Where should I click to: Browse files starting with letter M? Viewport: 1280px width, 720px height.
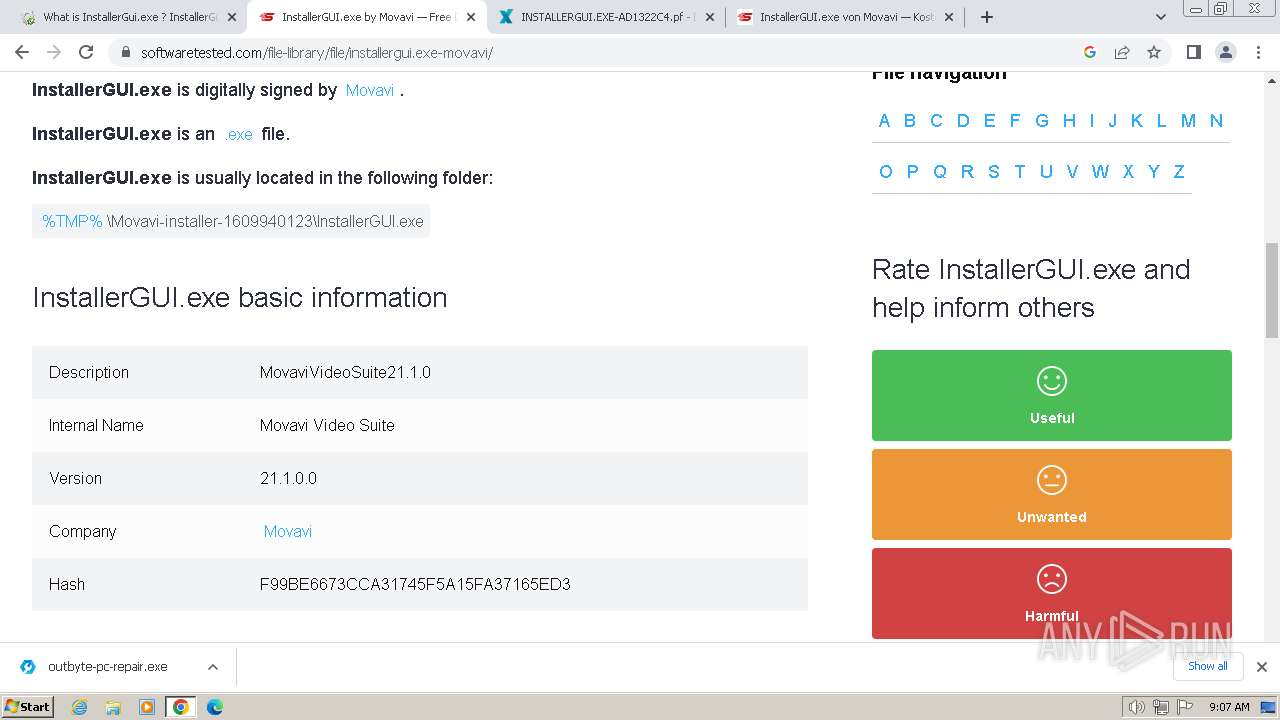[x=1188, y=121]
